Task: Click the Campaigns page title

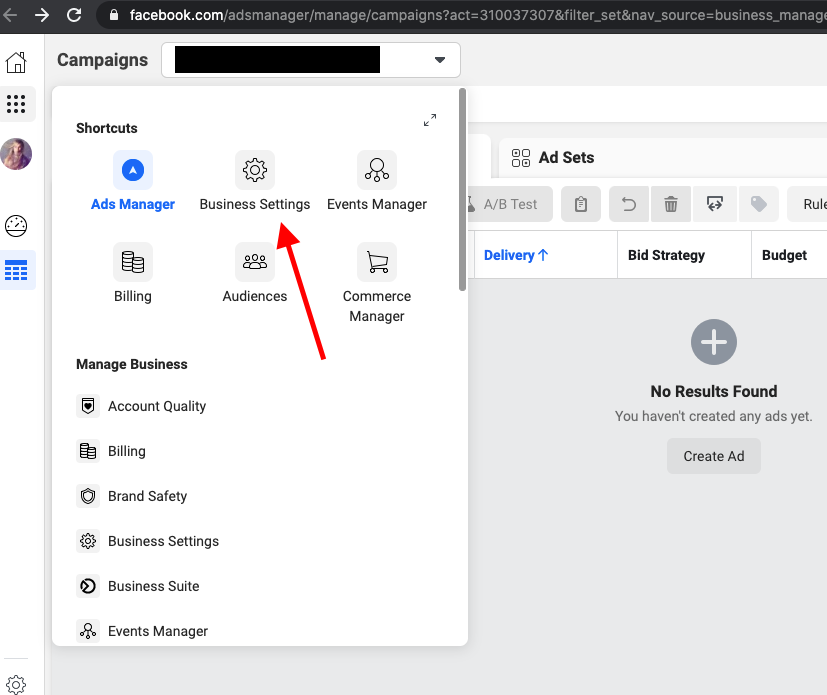Action: tap(102, 60)
